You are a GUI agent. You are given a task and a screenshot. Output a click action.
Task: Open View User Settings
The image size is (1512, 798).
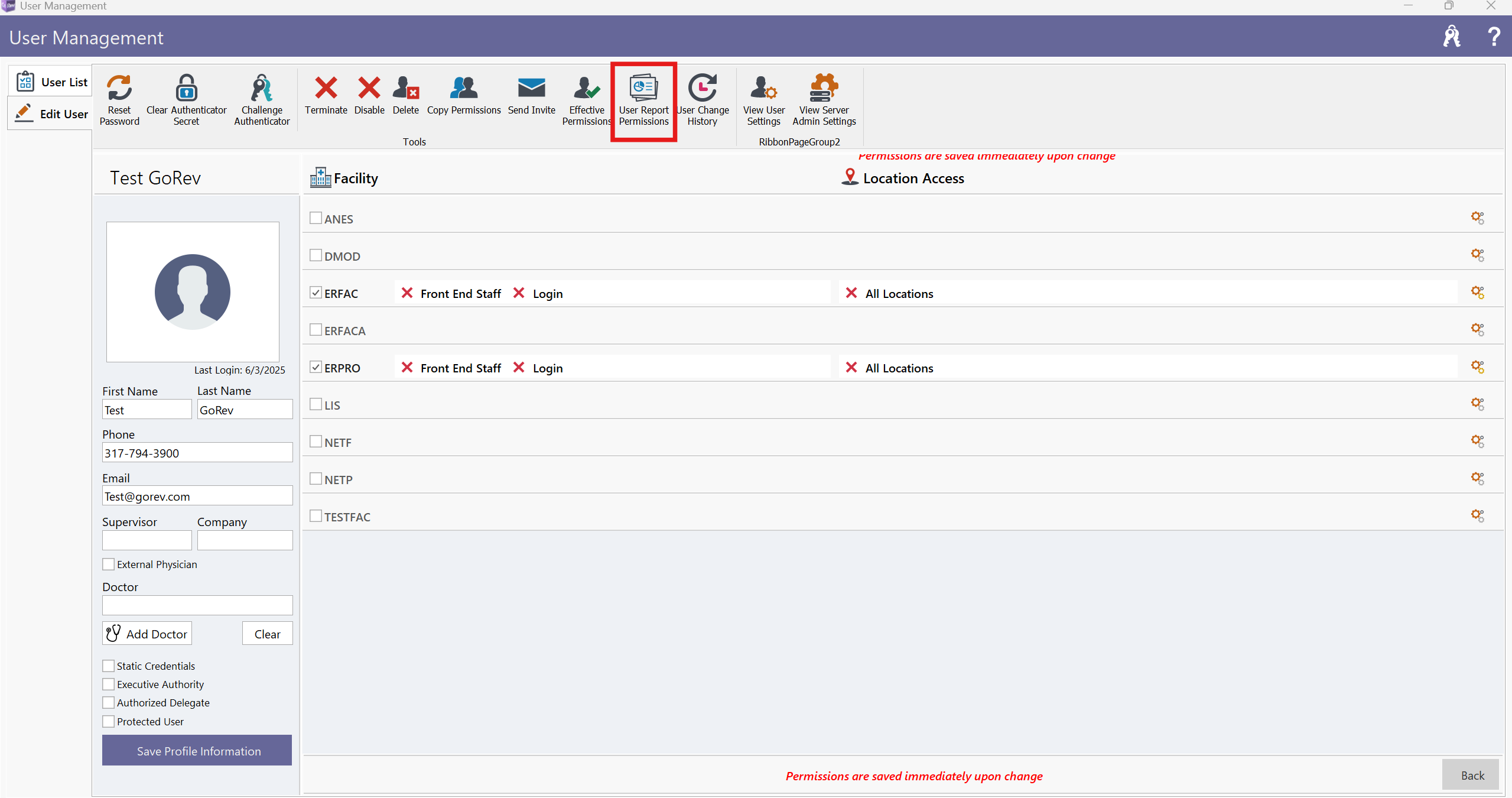[x=764, y=100]
